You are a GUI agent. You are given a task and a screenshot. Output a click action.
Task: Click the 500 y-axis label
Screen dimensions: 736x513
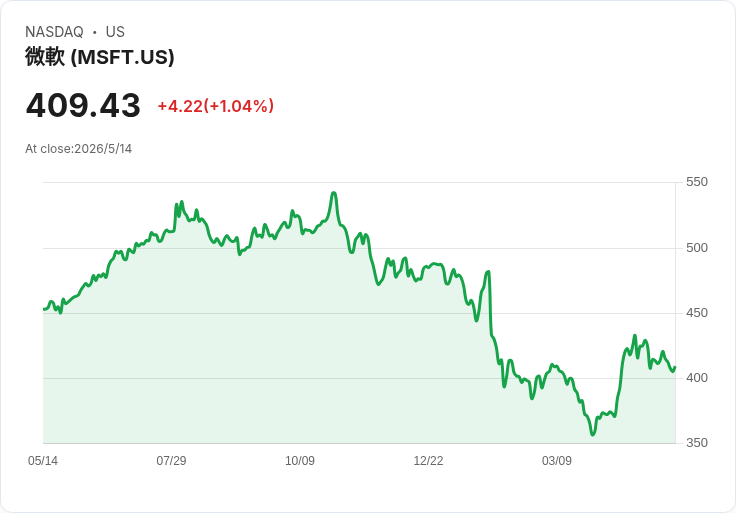click(697, 248)
